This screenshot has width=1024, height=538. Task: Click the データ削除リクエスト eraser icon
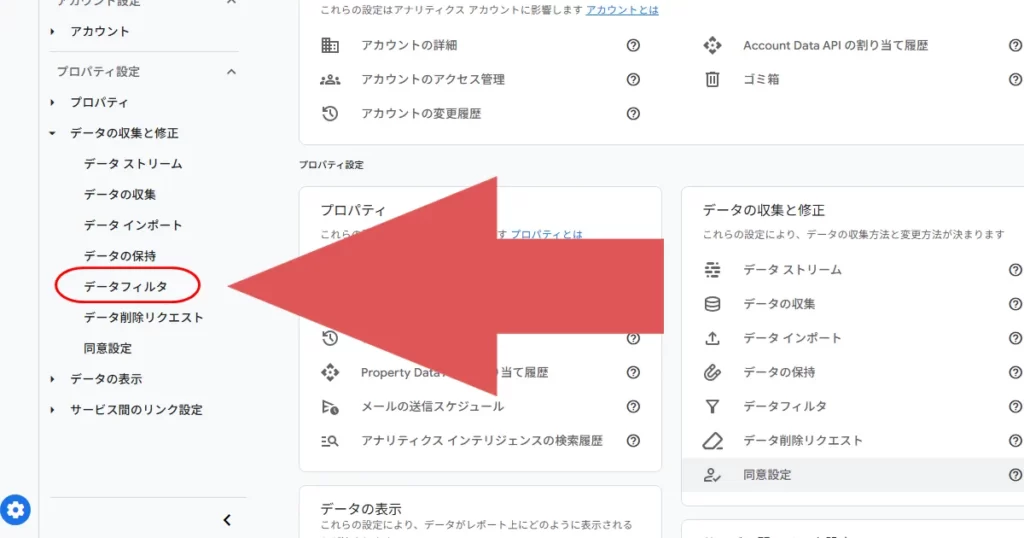712,440
